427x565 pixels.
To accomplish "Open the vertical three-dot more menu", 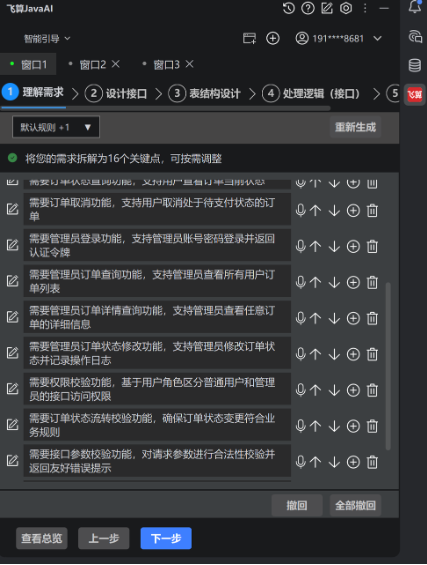I will coord(365,8).
